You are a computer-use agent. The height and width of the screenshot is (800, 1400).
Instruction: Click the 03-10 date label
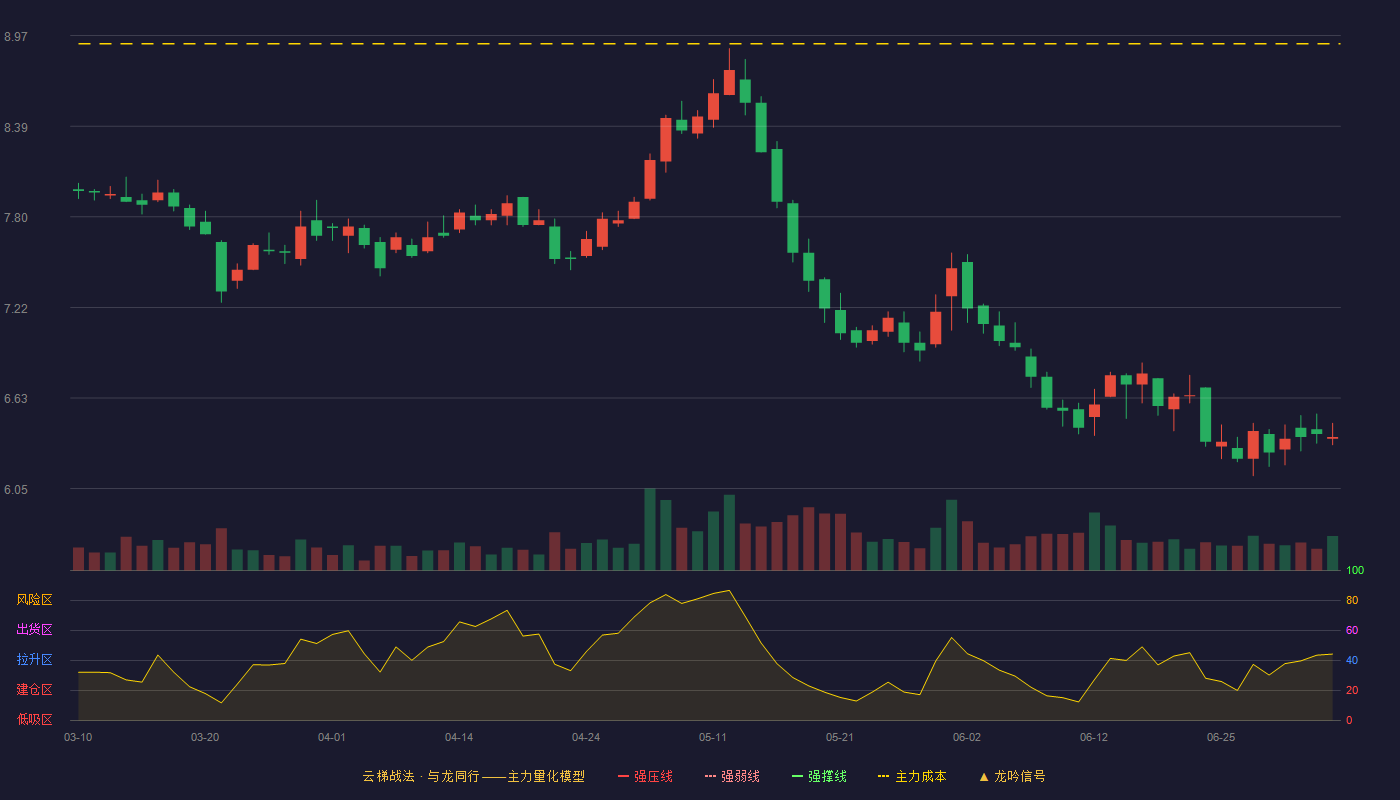point(78,737)
